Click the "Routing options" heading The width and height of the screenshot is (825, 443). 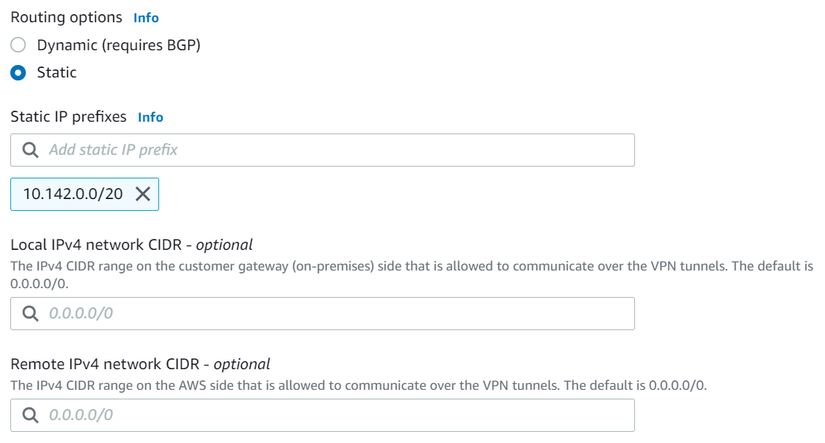pyautogui.click(x=66, y=17)
